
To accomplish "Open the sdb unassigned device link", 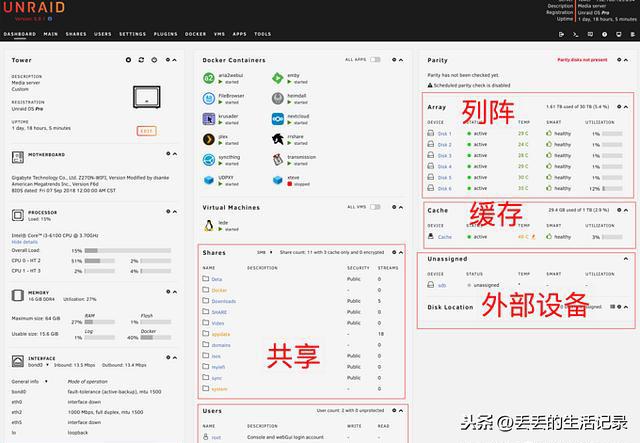I will (442, 285).
